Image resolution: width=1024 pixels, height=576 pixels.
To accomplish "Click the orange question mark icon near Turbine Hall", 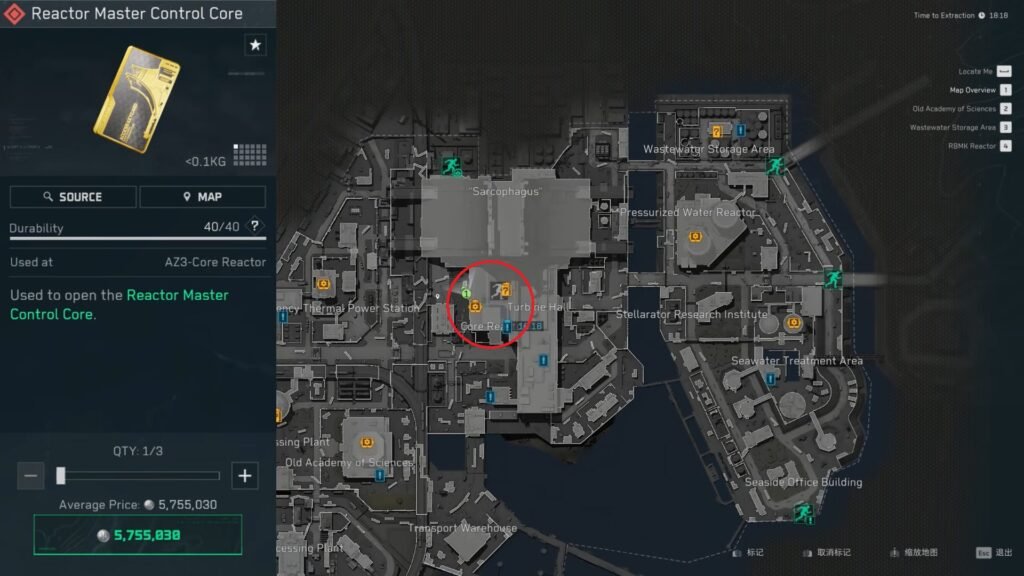I will 505,291.
